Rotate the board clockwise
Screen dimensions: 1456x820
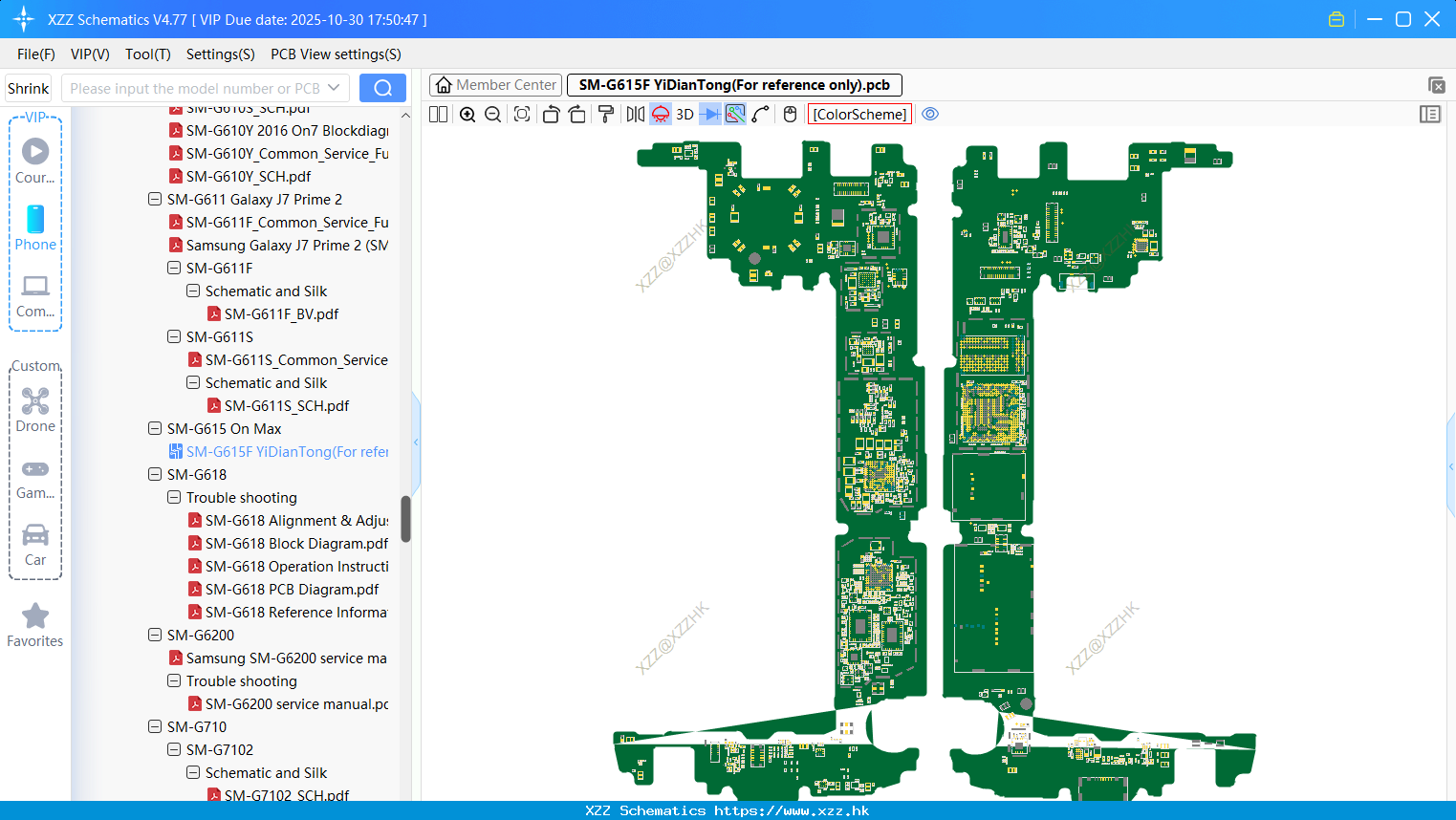576,114
